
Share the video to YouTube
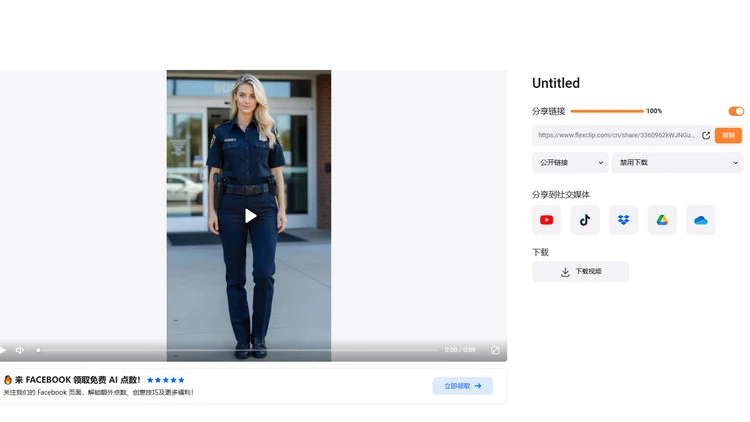coord(546,220)
